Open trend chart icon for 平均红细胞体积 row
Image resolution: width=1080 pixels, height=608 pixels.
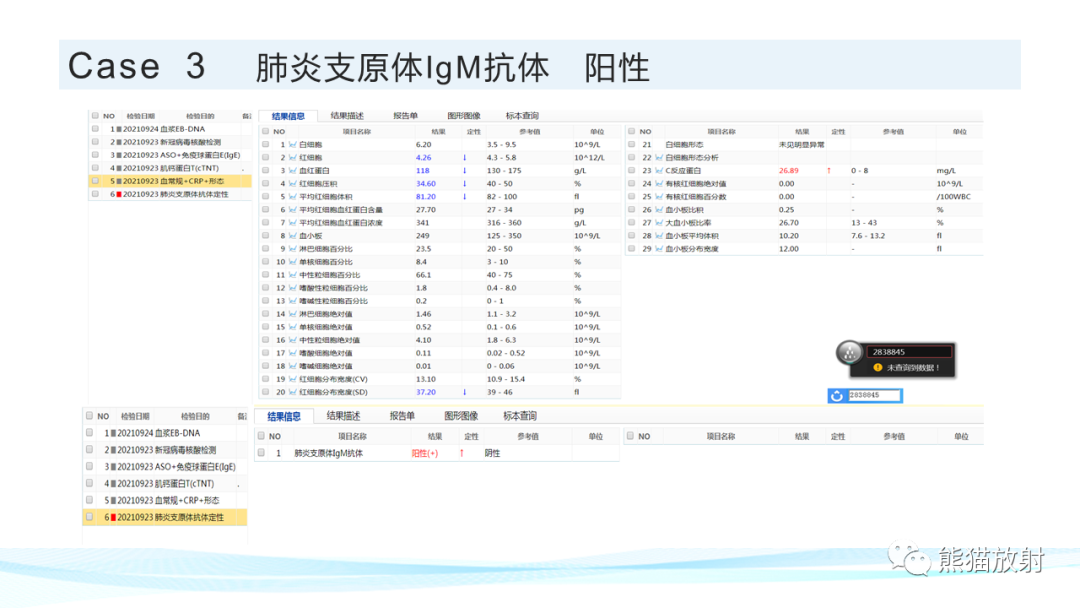tap(293, 197)
